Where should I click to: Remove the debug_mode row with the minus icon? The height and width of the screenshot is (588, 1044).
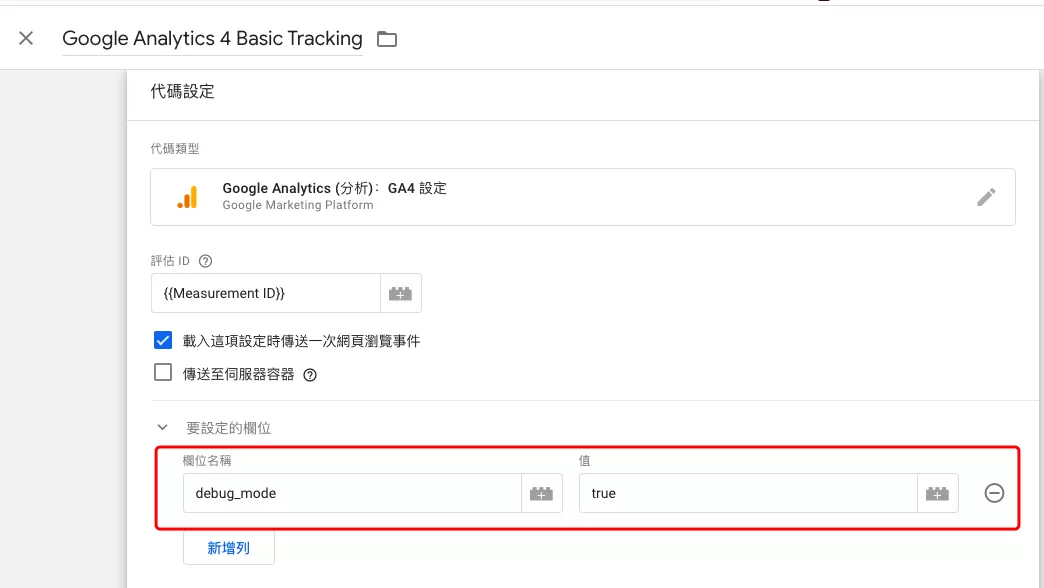click(994, 493)
